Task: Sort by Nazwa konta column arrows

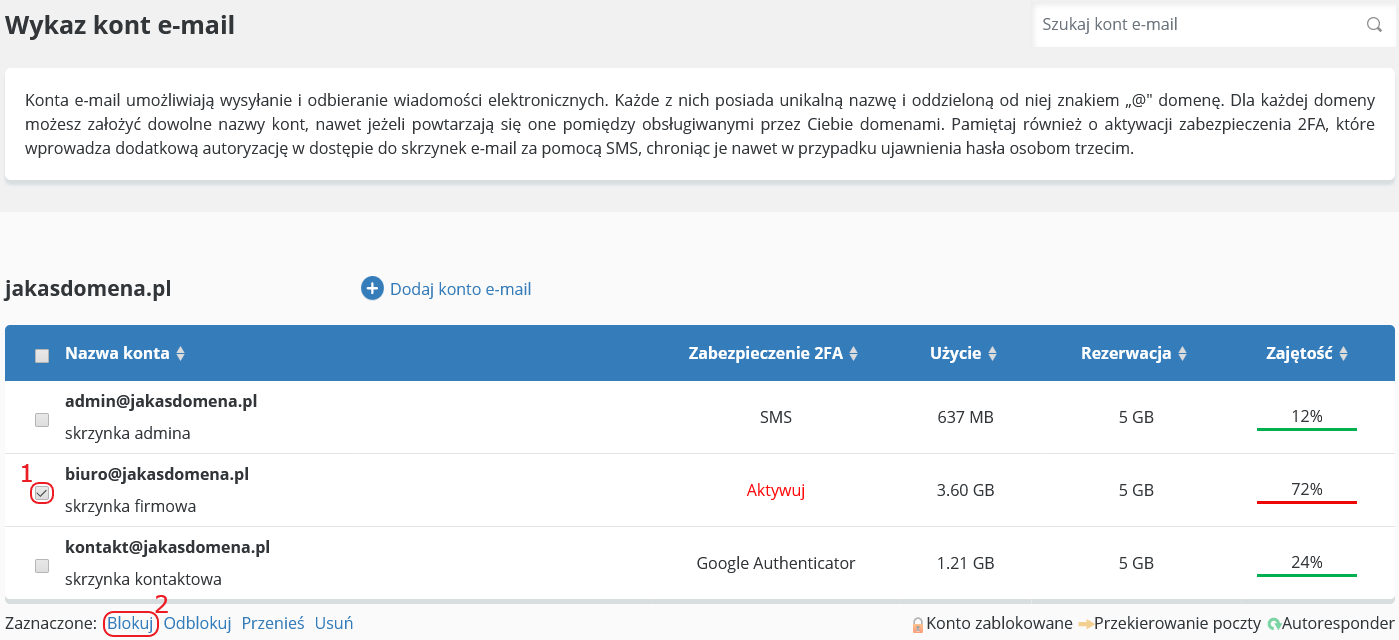Action: click(x=180, y=354)
